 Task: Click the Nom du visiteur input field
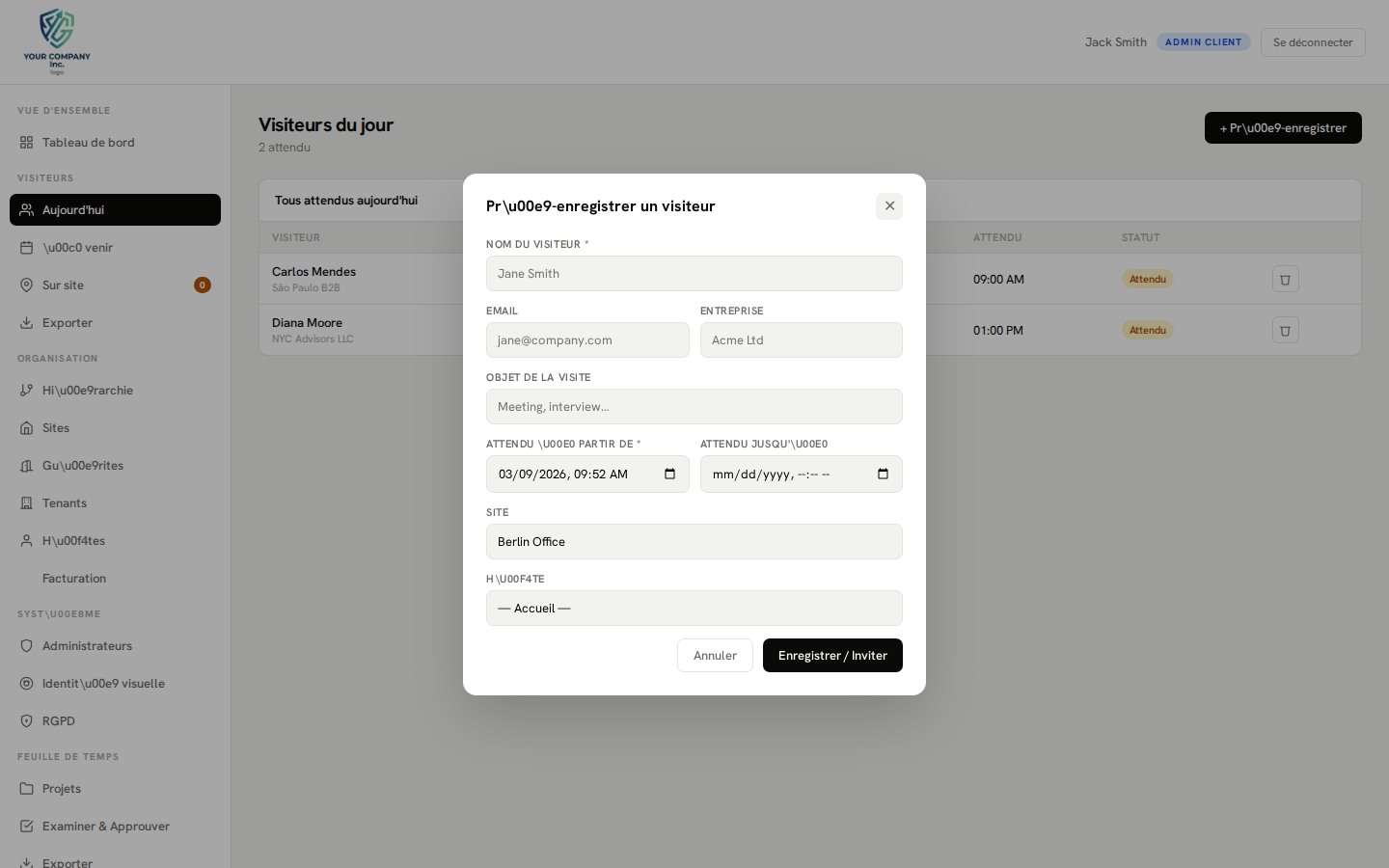694,273
